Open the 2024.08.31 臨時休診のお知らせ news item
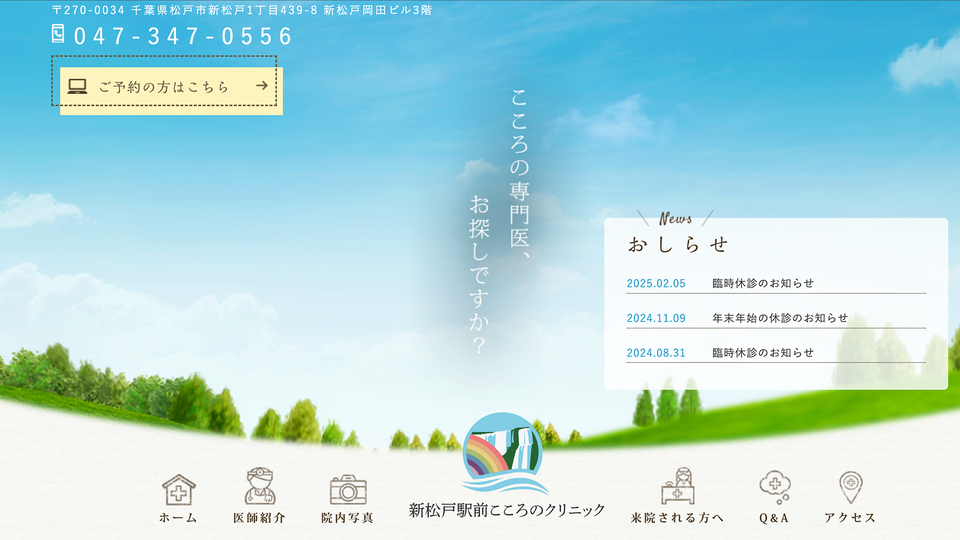 click(x=776, y=353)
